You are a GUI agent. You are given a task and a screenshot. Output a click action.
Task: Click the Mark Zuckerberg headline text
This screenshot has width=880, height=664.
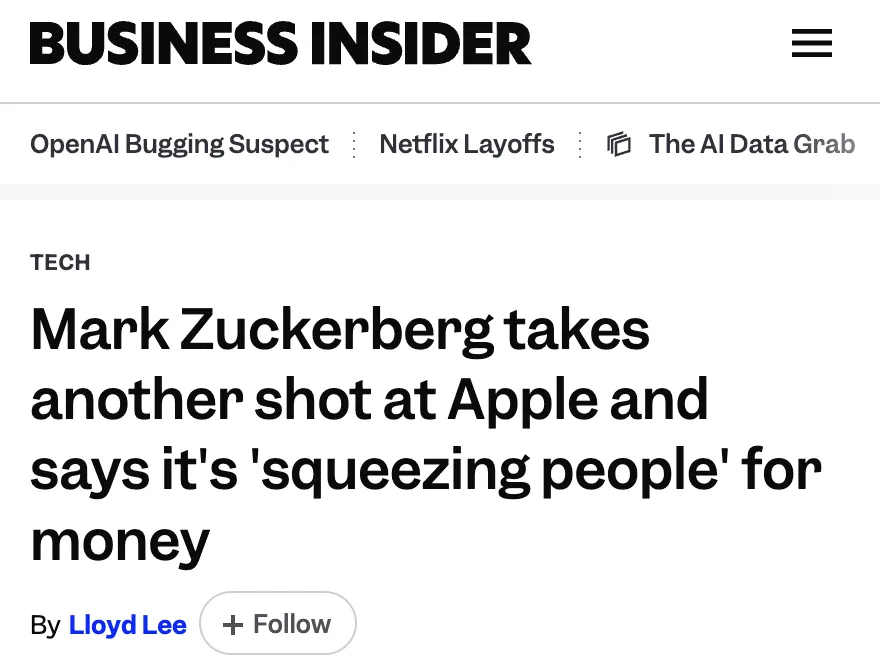(426, 434)
